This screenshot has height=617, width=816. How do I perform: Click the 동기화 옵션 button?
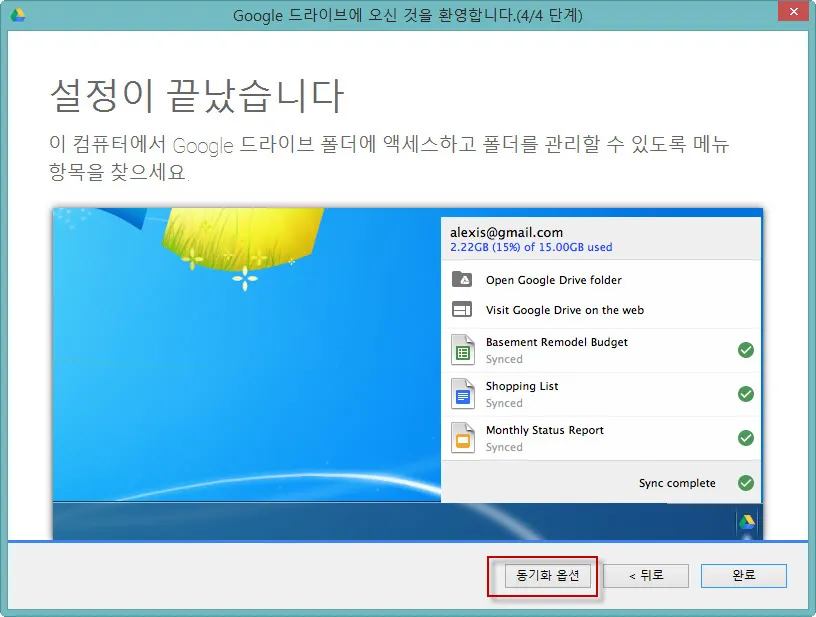tap(547, 575)
